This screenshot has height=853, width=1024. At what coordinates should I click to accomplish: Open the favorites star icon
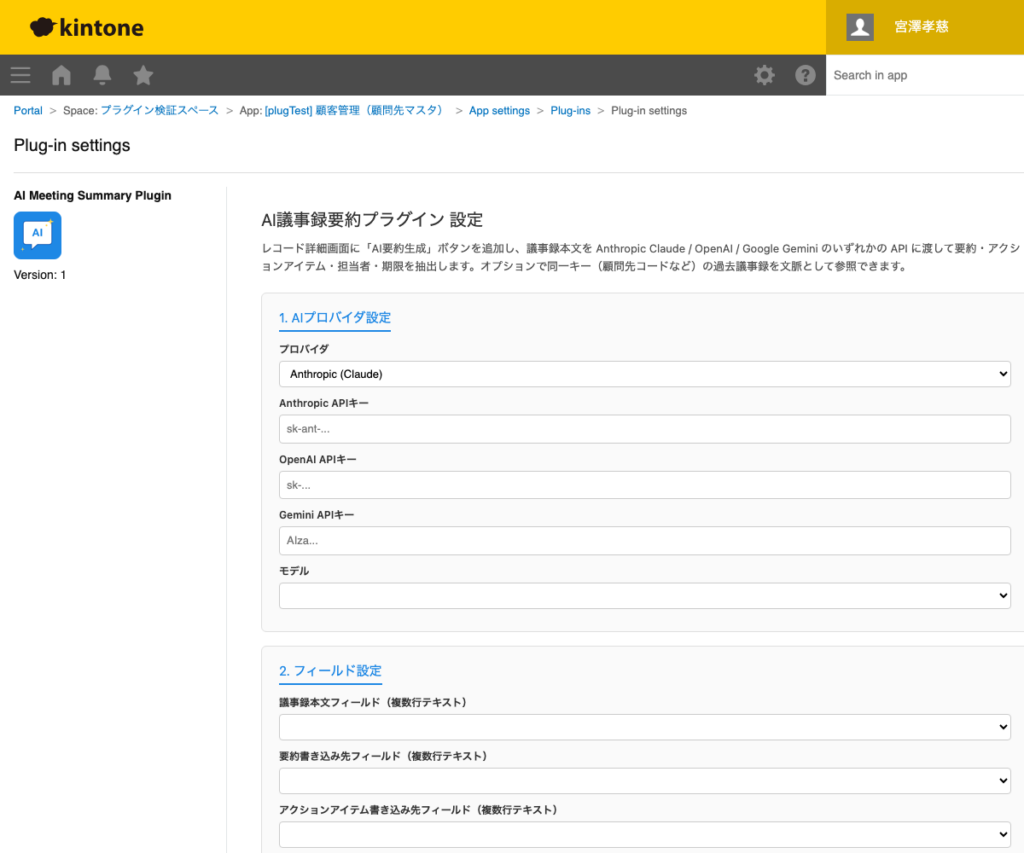pyautogui.click(x=142, y=75)
